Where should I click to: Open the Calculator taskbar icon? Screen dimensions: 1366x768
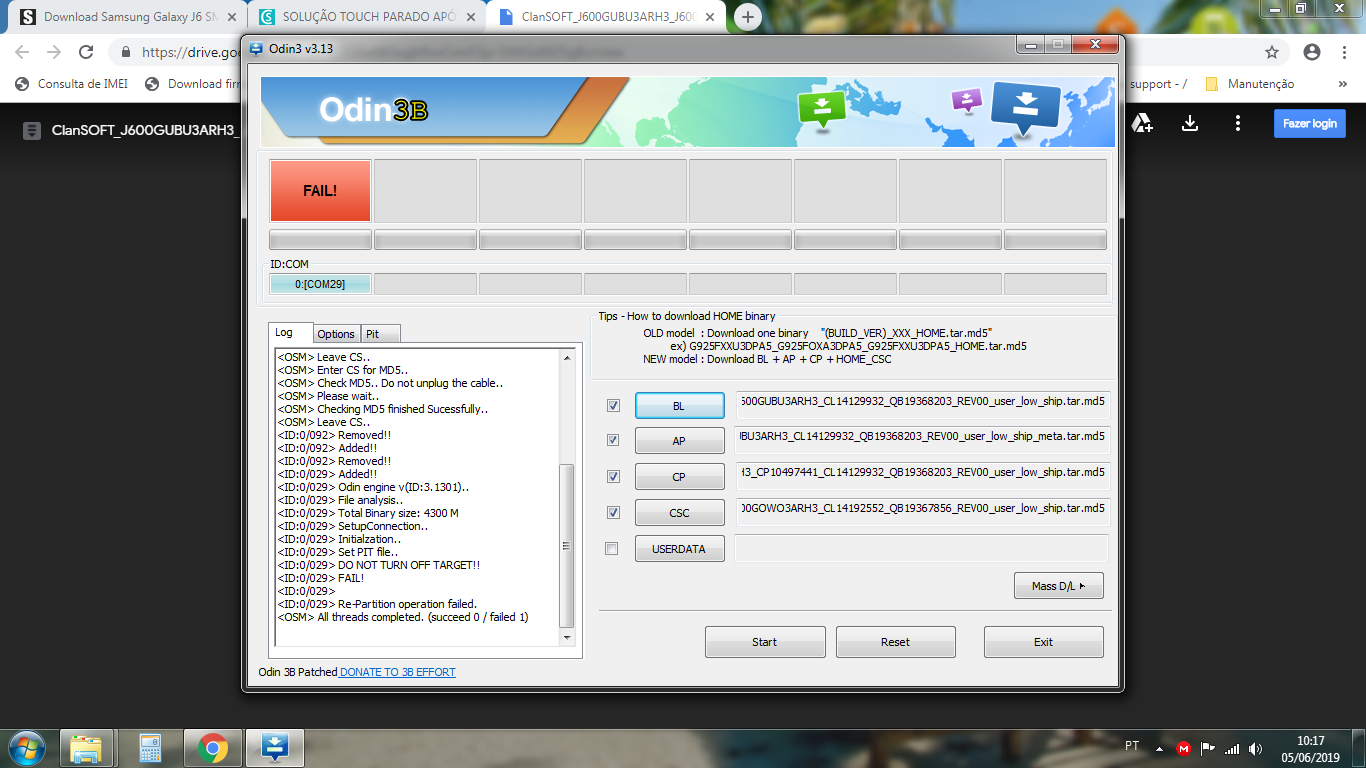150,747
